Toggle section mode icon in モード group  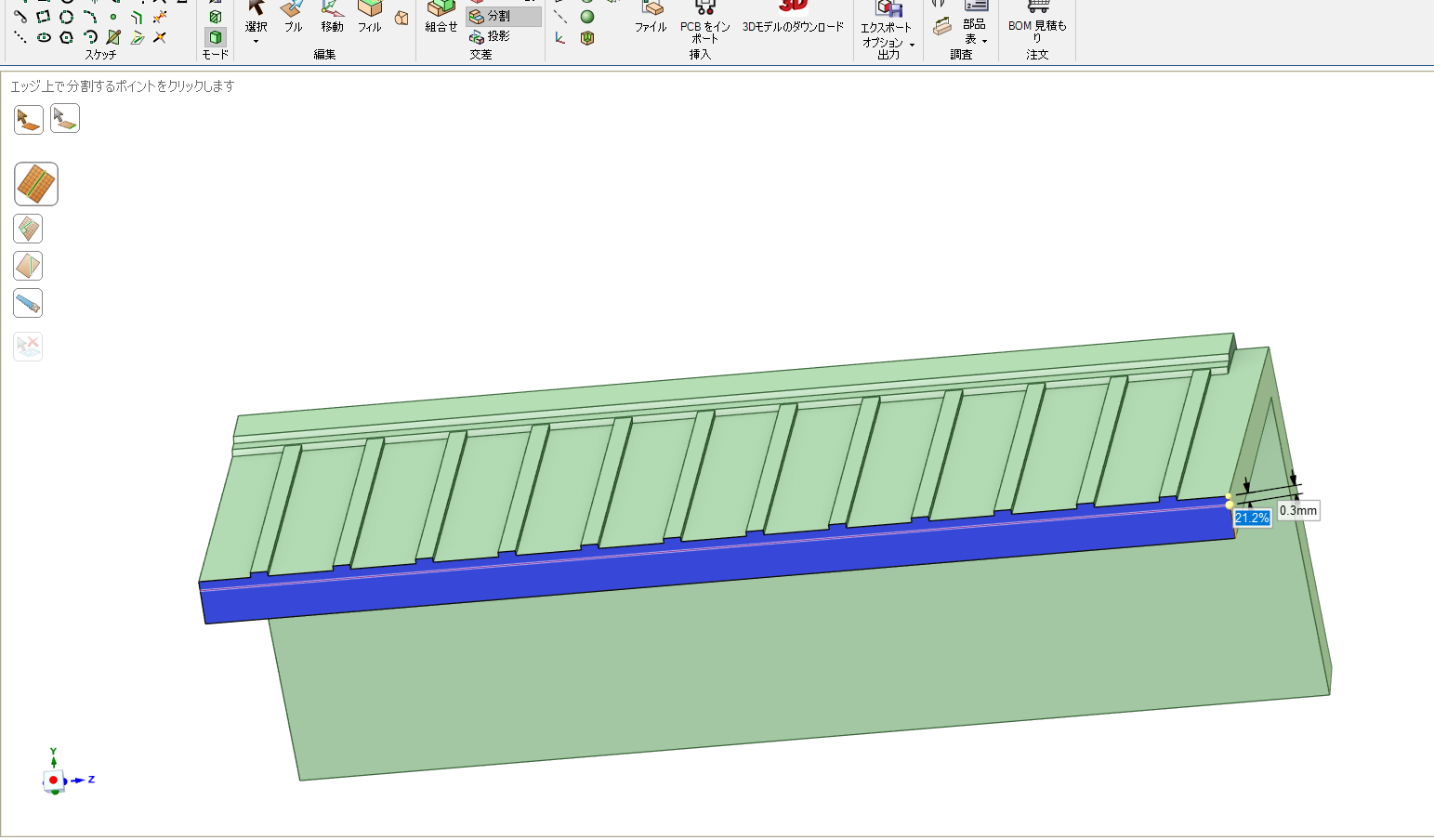click(216, 17)
